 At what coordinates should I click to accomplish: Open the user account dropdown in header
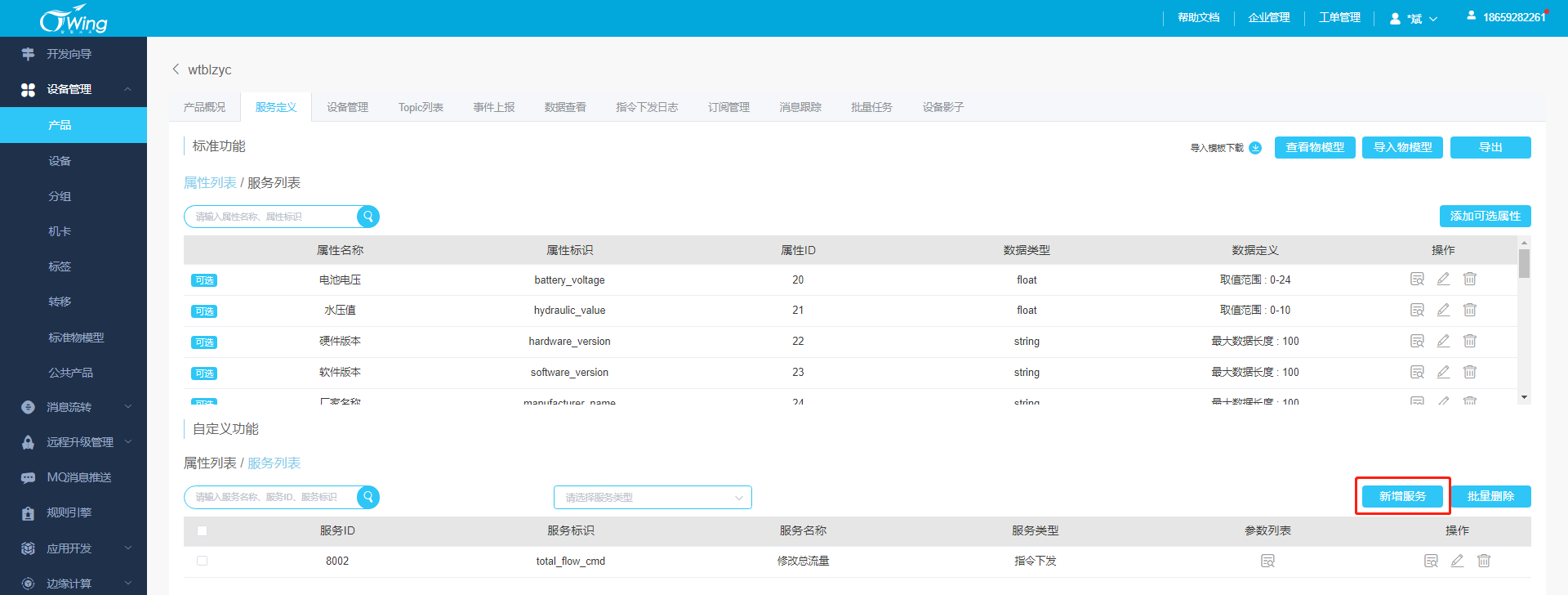1414,18
